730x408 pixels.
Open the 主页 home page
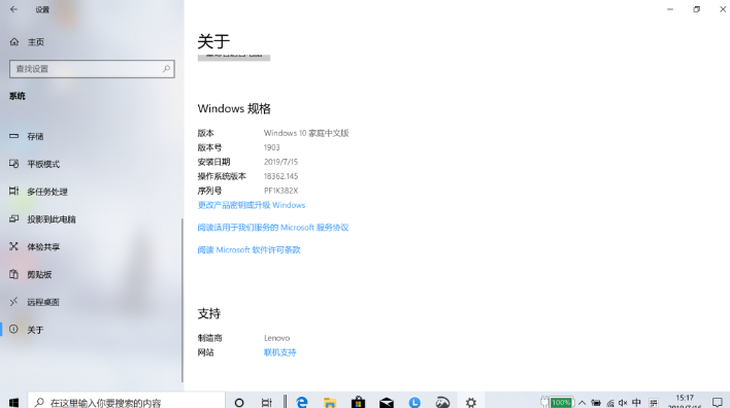35,42
